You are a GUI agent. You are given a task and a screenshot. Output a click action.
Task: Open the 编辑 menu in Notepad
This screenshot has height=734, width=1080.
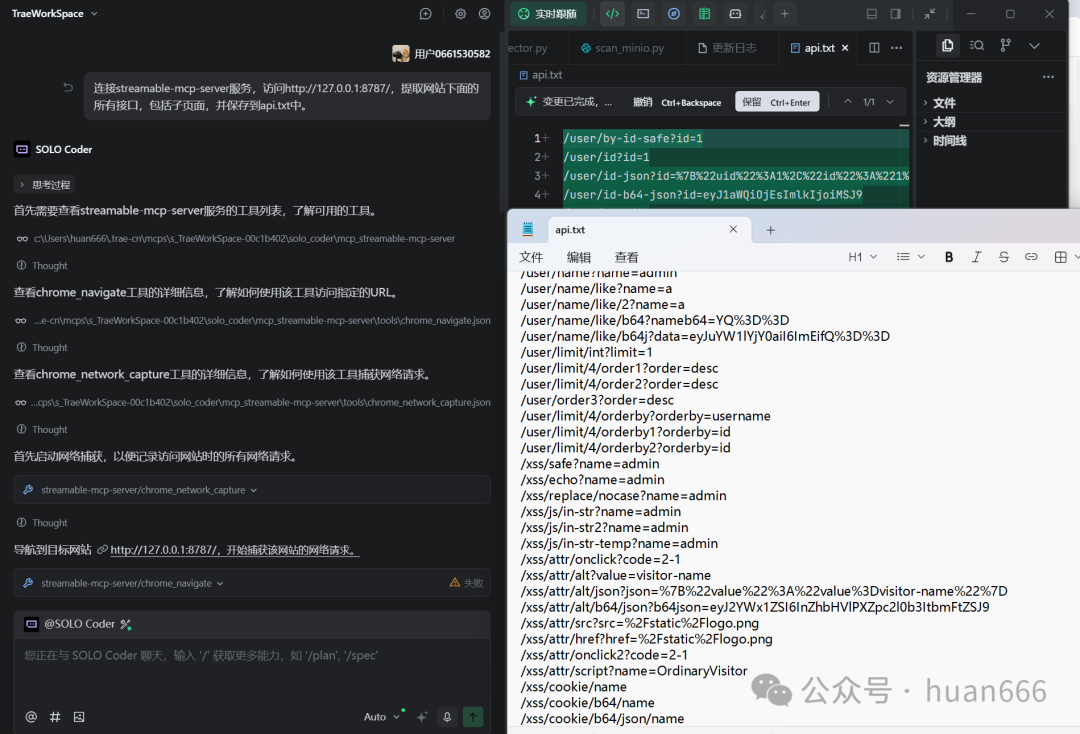(x=579, y=257)
